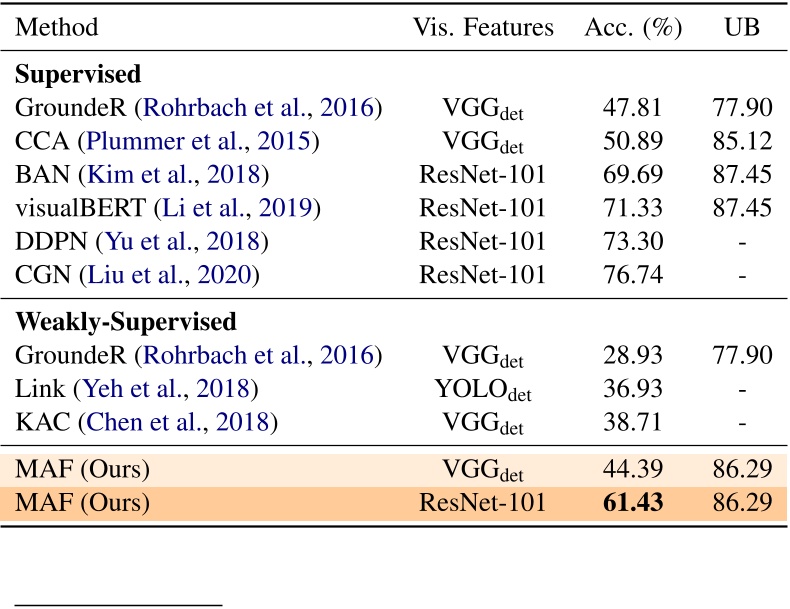Click the 44.39 accuracy in the MAF VGGdet row
790x609 pixels.
click(633, 469)
